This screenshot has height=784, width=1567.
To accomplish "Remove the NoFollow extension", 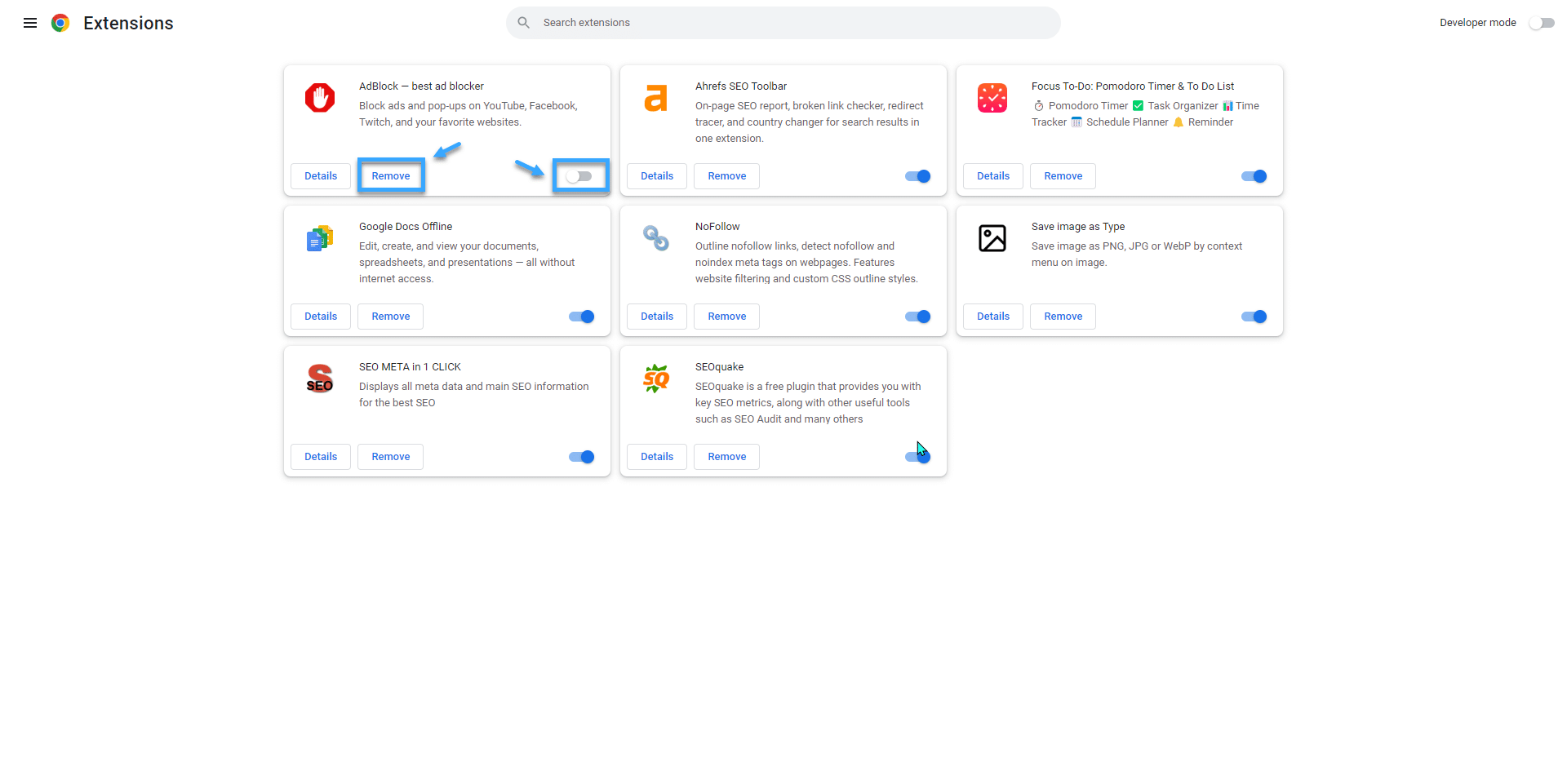I will pyautogui.click(x=727, y=317).
